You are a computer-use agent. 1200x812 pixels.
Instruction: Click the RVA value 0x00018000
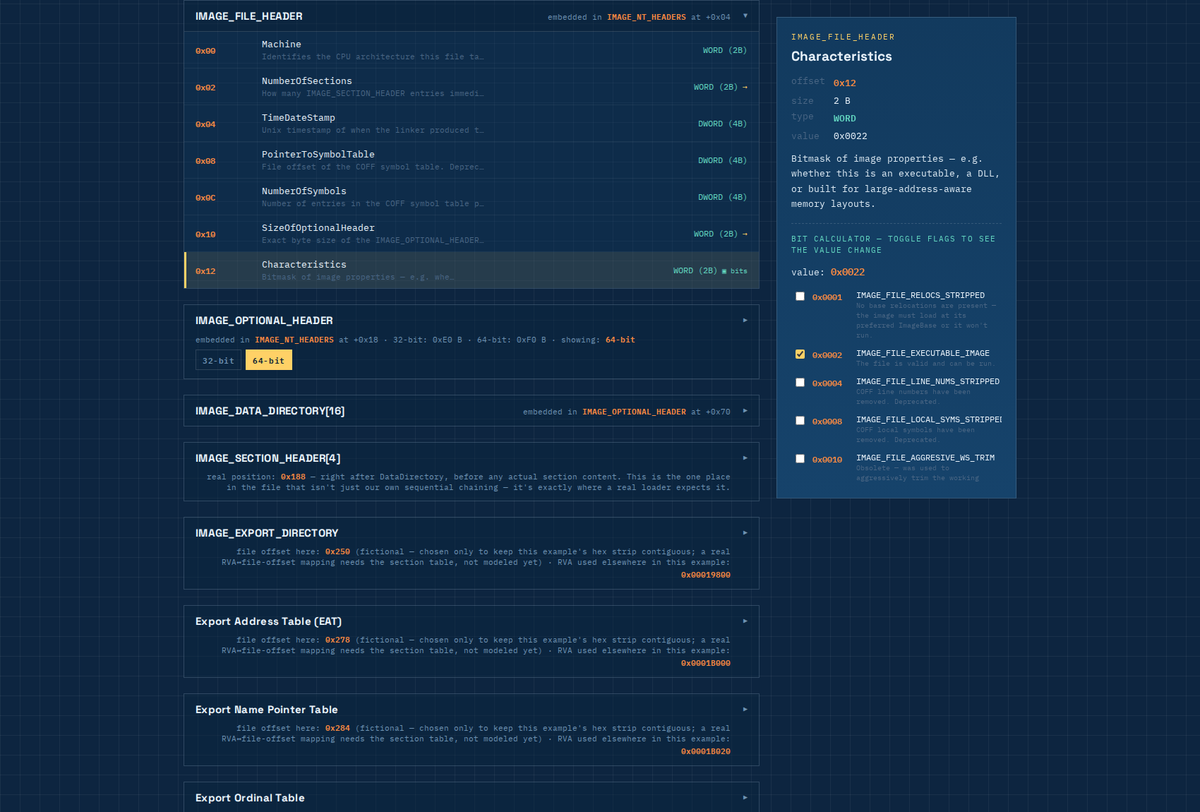tap(705, 663)
